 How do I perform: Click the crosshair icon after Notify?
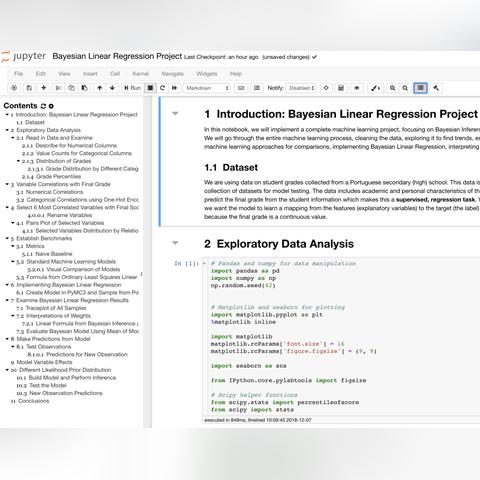pos(326,88)
